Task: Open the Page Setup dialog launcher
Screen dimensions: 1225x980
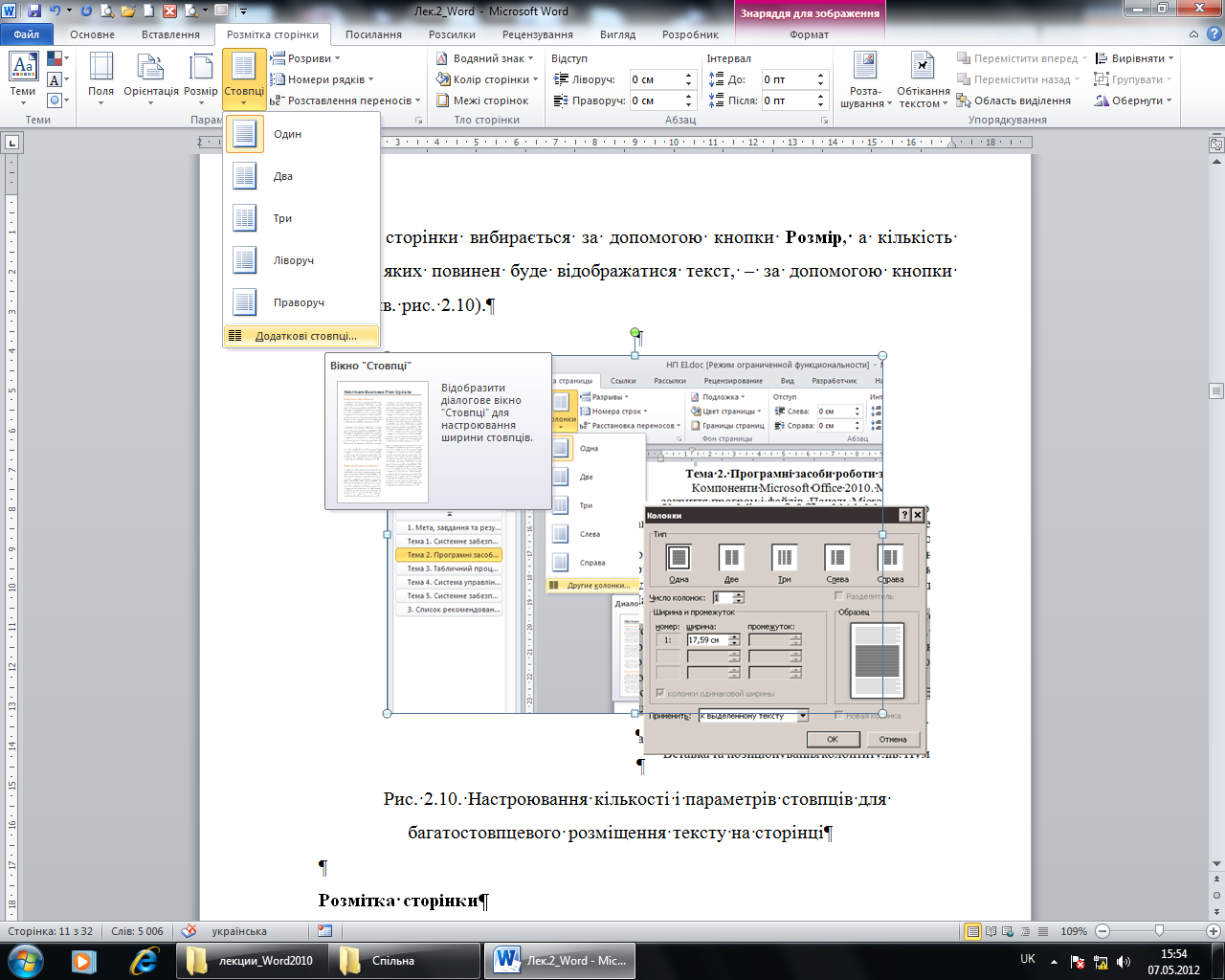Action: pyautogui.click(x=418, y=121)
